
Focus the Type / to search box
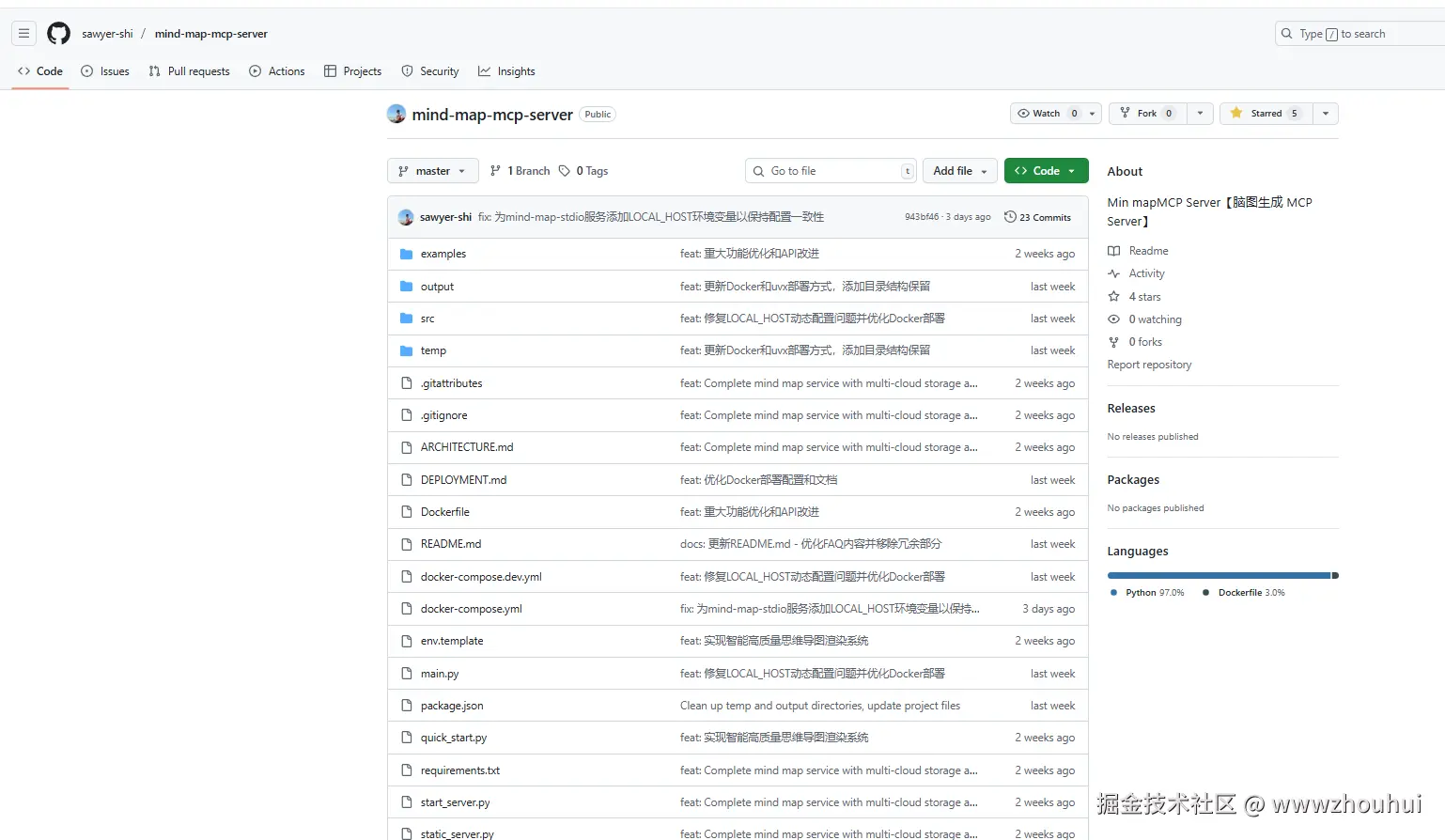coord(1360,34)
